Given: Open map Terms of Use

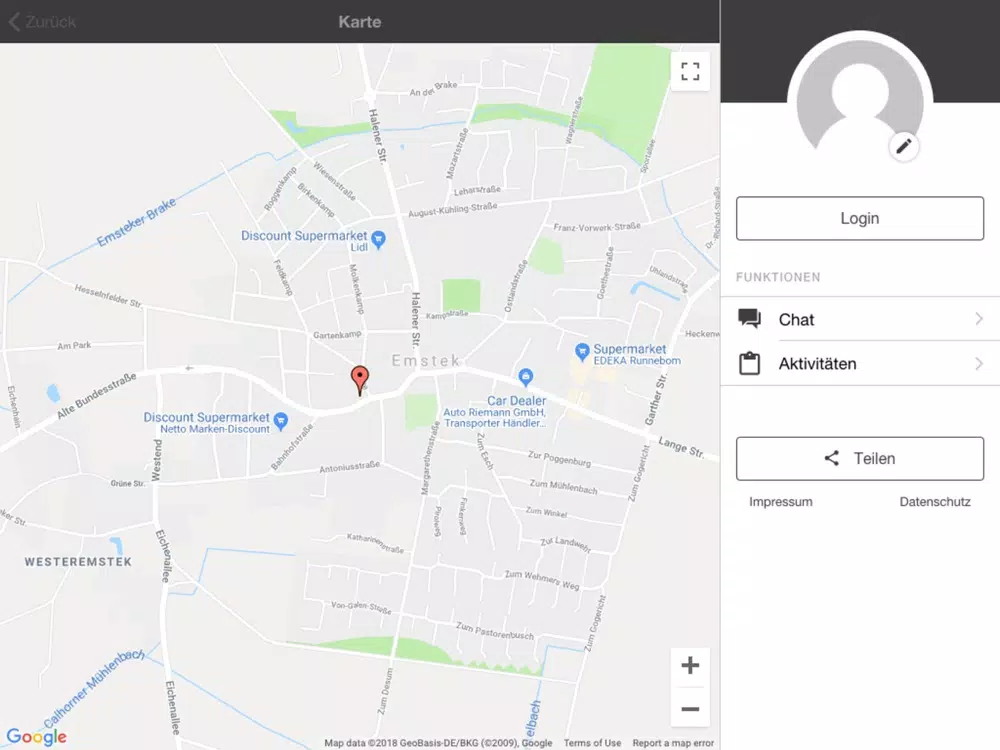Looking at the screenshot, I should [x=592, y=743].
